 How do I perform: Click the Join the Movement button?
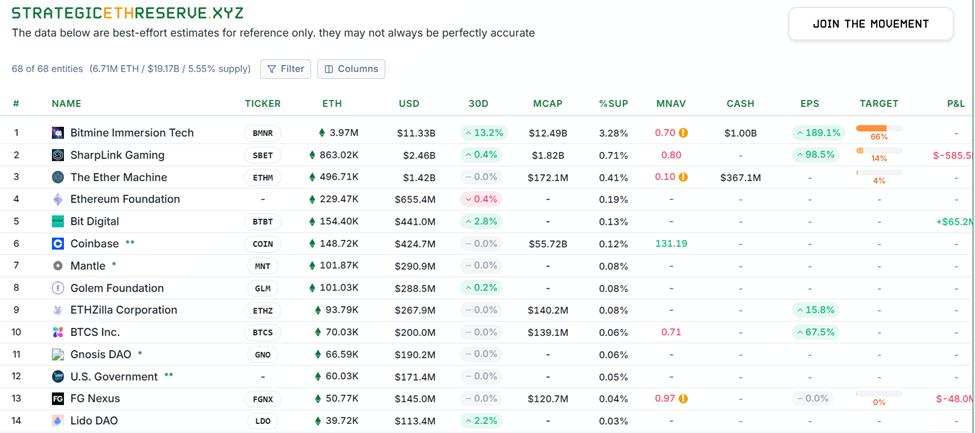point(870,24)
